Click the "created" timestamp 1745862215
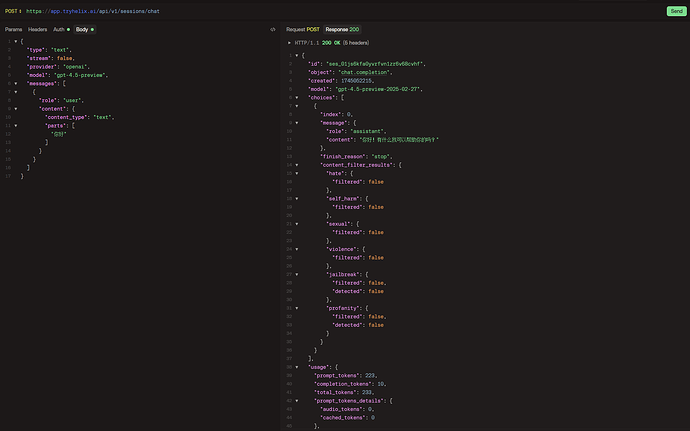The height and width of the screenshot is (431, 690). [357, 81]
